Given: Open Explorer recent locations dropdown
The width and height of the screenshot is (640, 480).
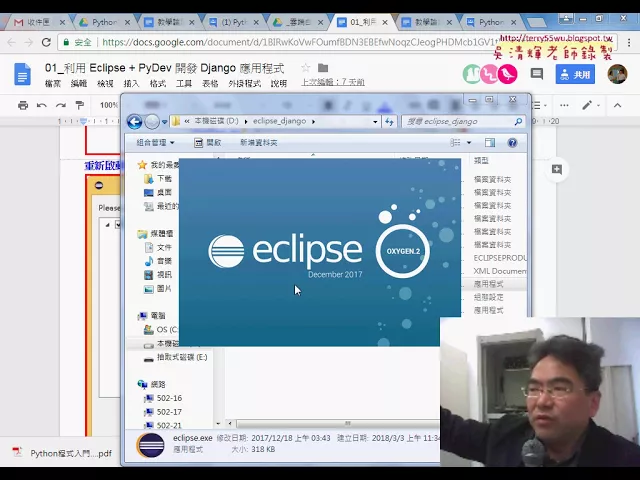Looking at the screenshot, I should point(164,122).
